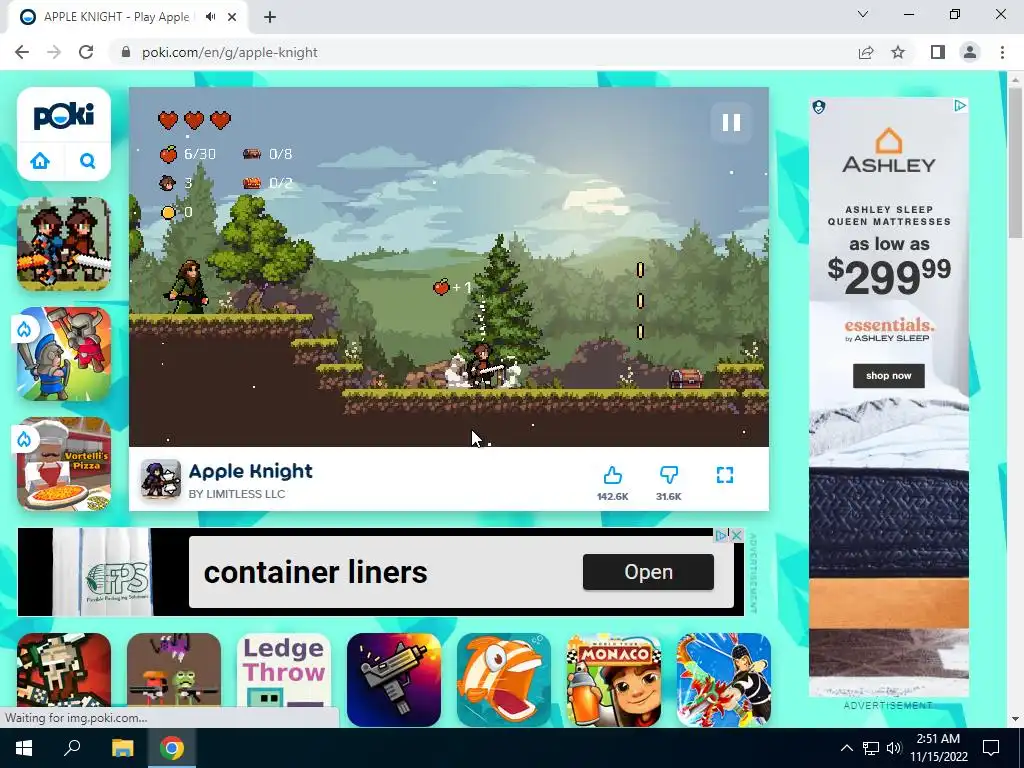
Task: Click Chrome icon in taskbar
Action: (172, 748)
